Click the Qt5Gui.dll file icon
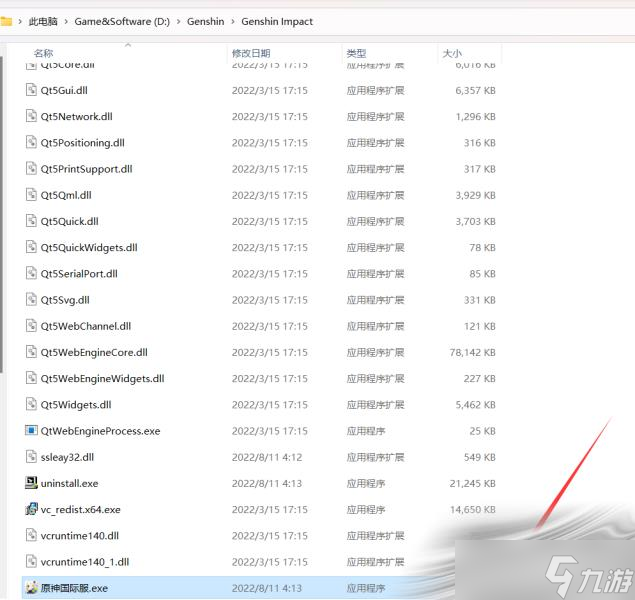Screen dimensions: 635x600 31,90
